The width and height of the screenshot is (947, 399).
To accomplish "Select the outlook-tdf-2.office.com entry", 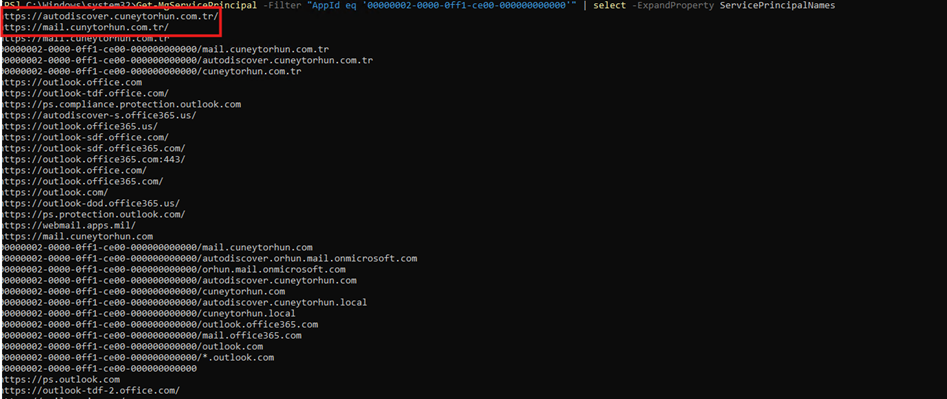I will (90, 390).
